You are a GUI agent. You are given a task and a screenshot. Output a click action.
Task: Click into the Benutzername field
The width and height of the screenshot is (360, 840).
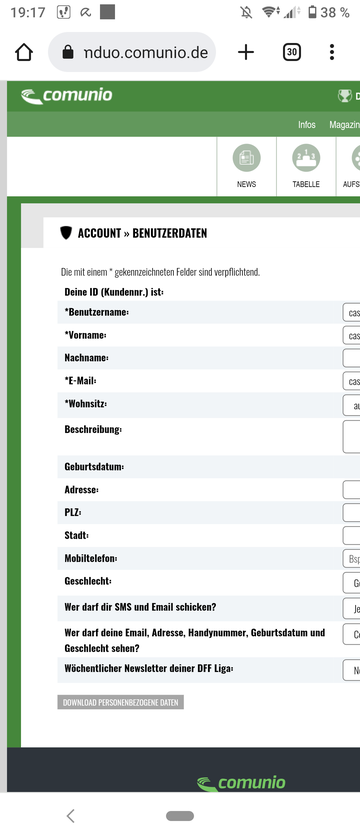click(x=351, y=312)
